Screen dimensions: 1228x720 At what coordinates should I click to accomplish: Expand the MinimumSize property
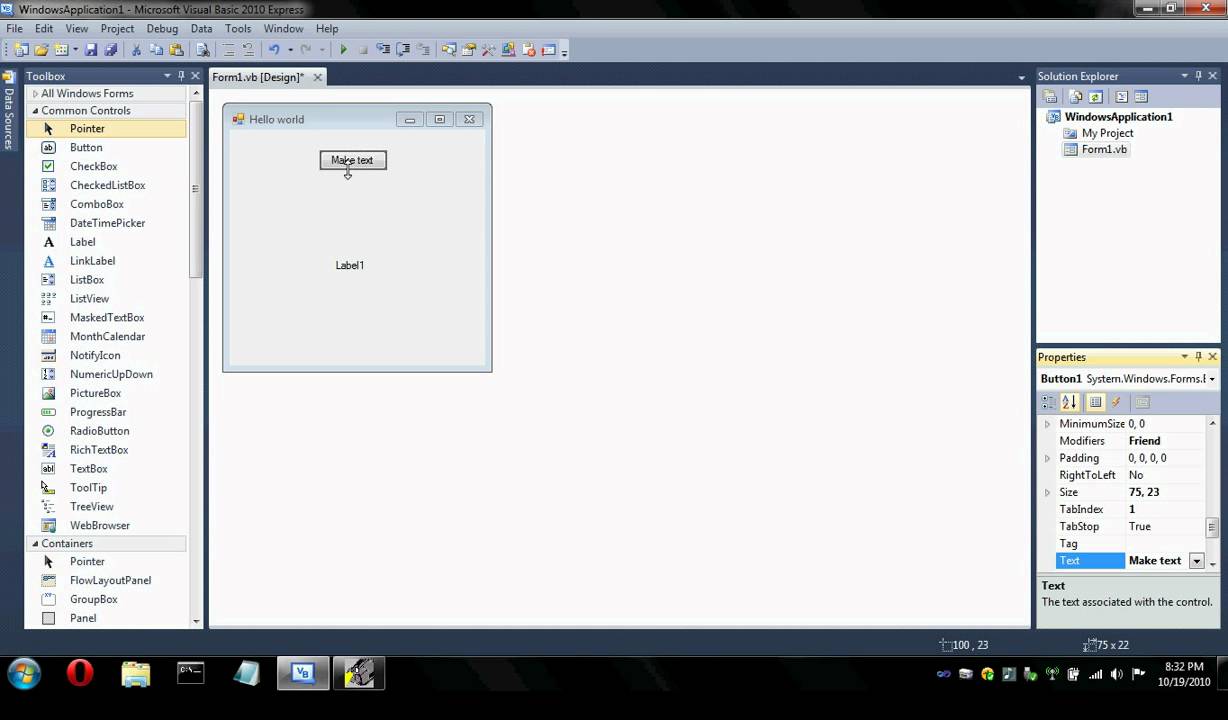point(1048,424)
